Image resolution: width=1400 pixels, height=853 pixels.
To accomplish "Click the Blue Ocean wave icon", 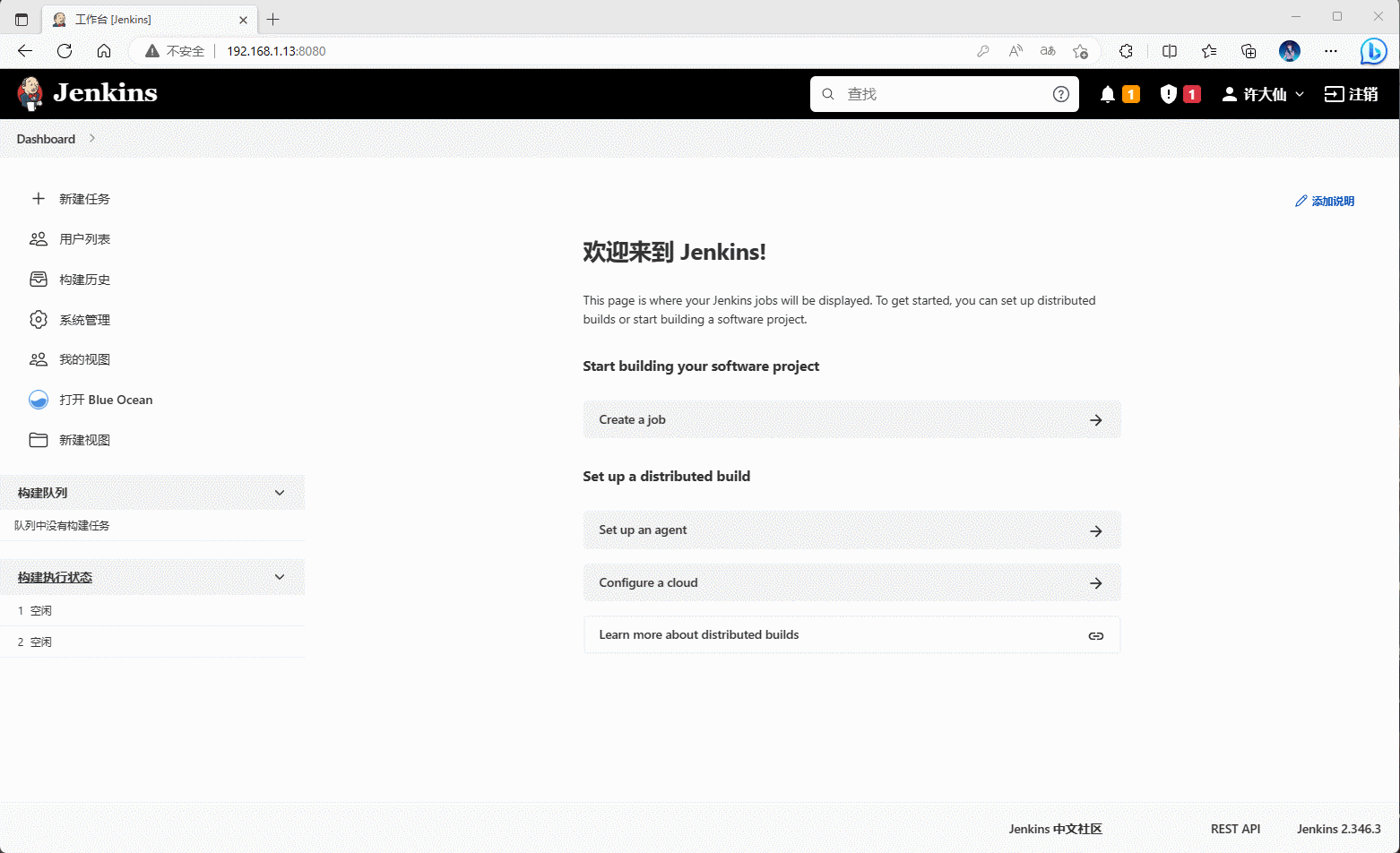I will click(x=39, y=400).
